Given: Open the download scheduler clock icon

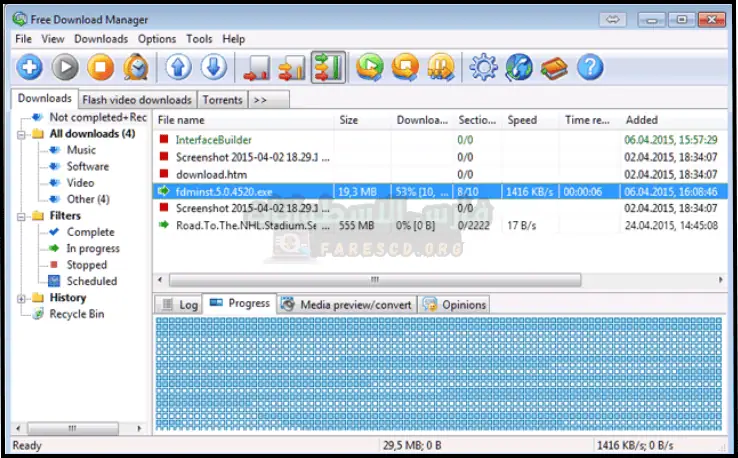Looking at the screenshot, I should click(x=135, y=67).
